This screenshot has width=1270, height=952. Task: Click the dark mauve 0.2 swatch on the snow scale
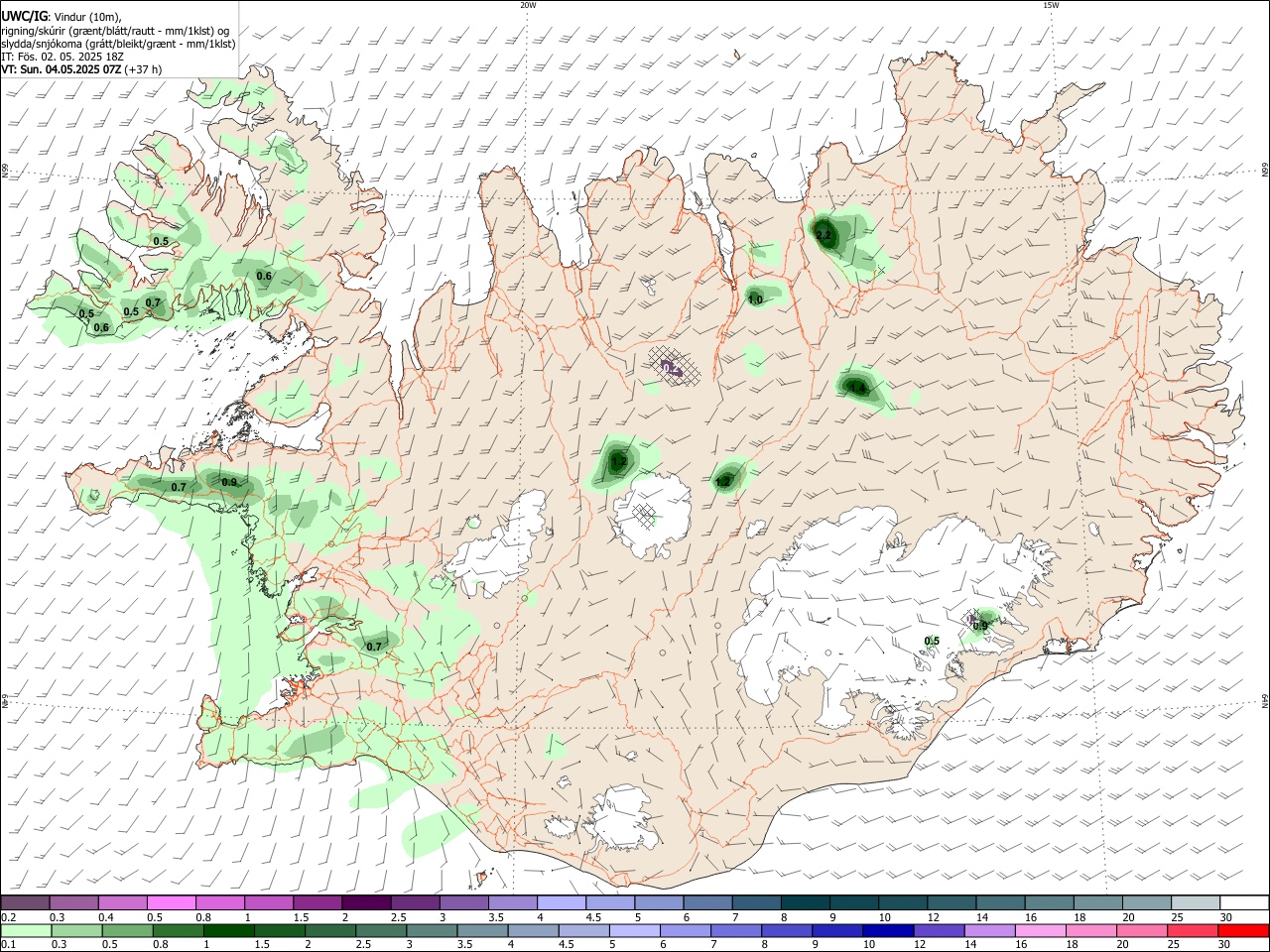click(x=25, y=903)
